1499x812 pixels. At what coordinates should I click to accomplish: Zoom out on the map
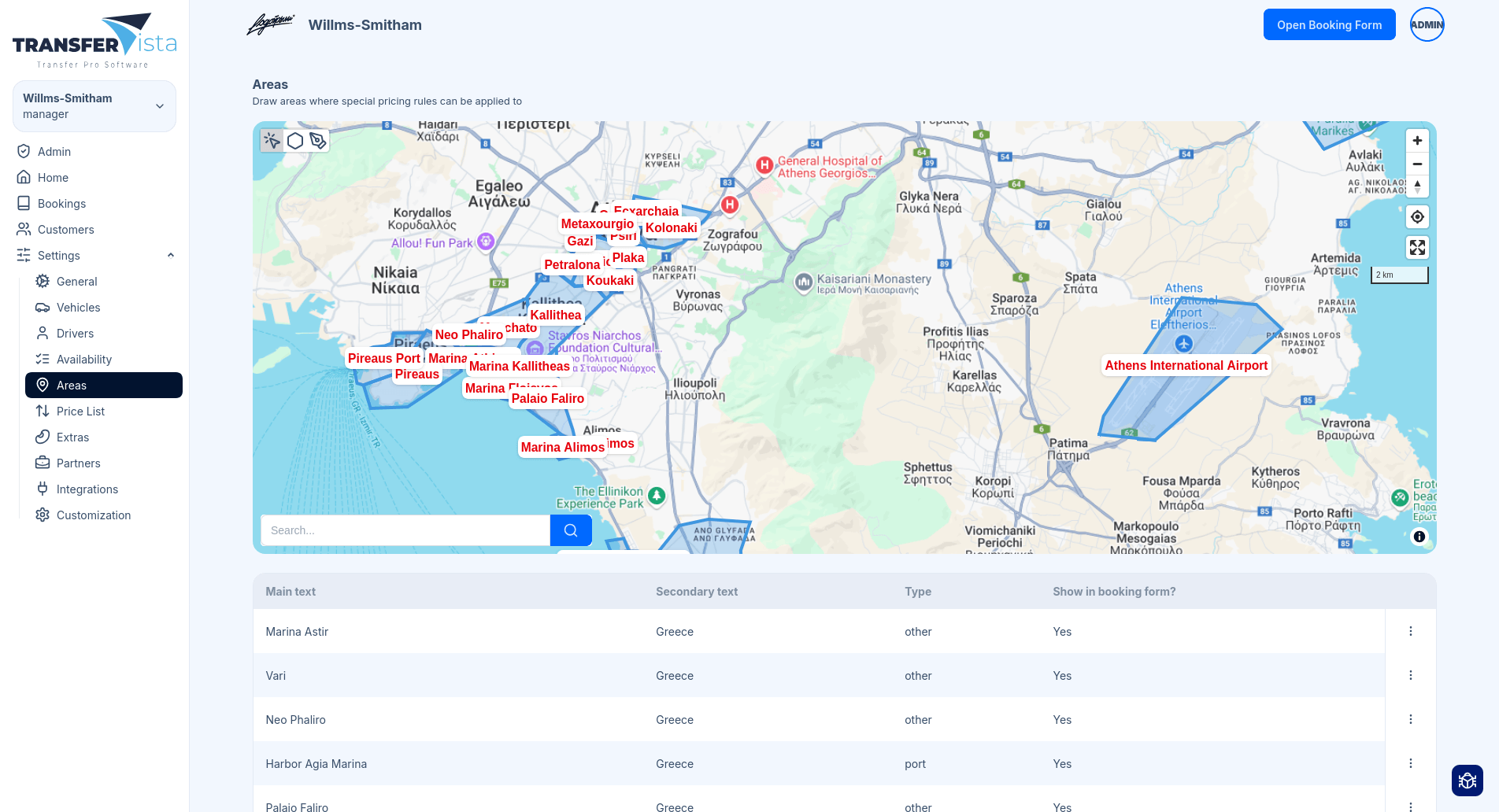point(1417,164)
